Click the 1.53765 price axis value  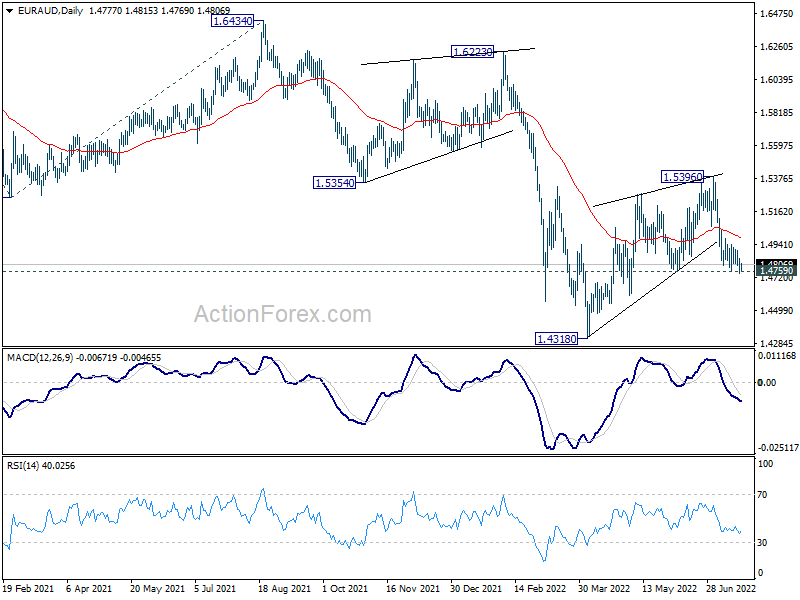tap(777, 178)
